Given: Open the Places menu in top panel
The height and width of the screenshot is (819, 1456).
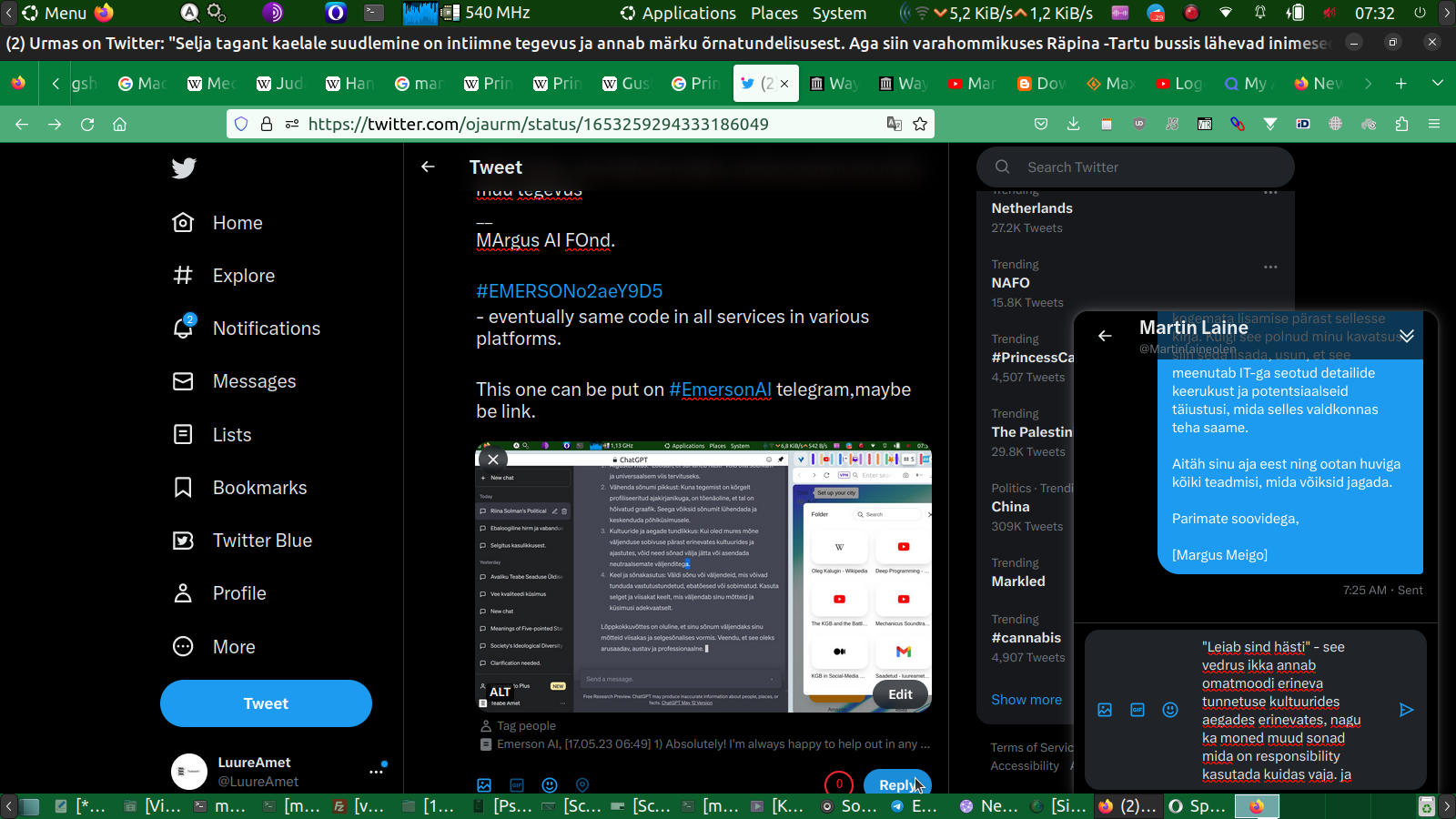Looking at the screenshot, I should coord(774,13).
